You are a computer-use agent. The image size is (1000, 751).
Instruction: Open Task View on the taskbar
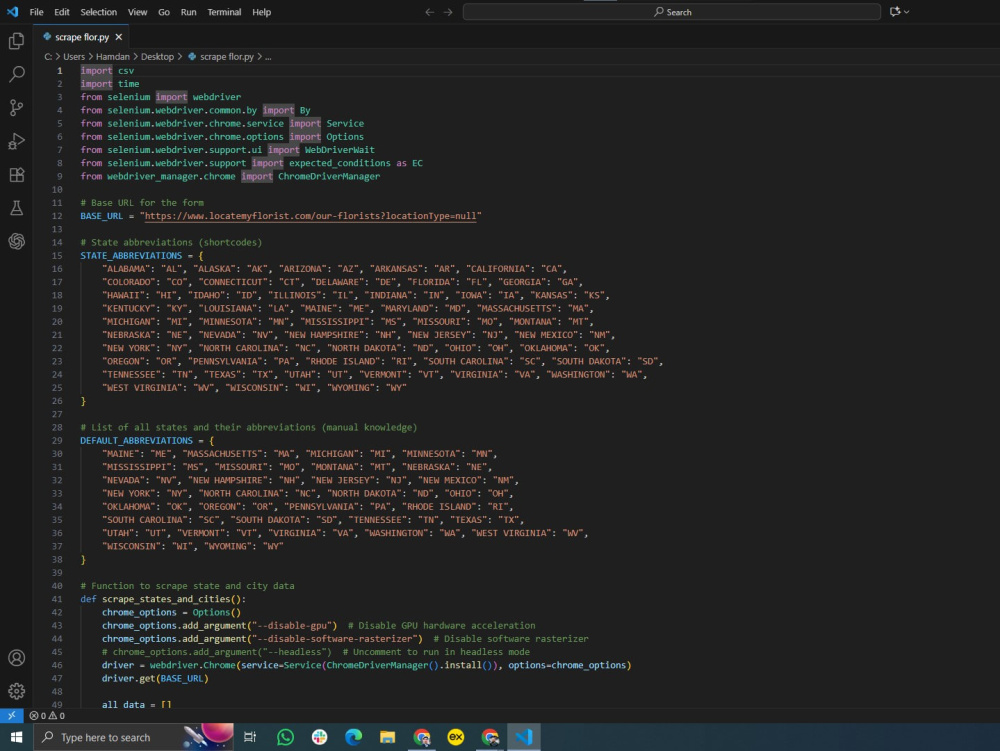point(250,737)
